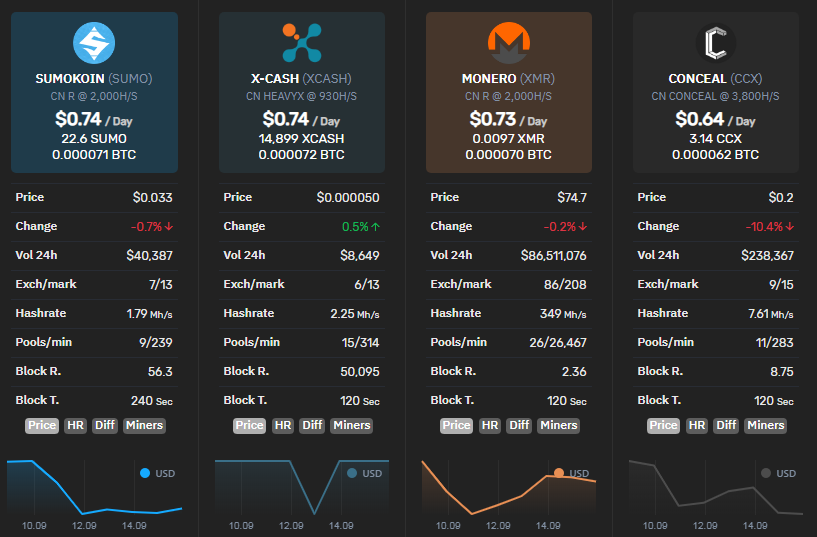Toggle USD legend dot on Conceal chart
817x537 pixels.
[765, 473]
